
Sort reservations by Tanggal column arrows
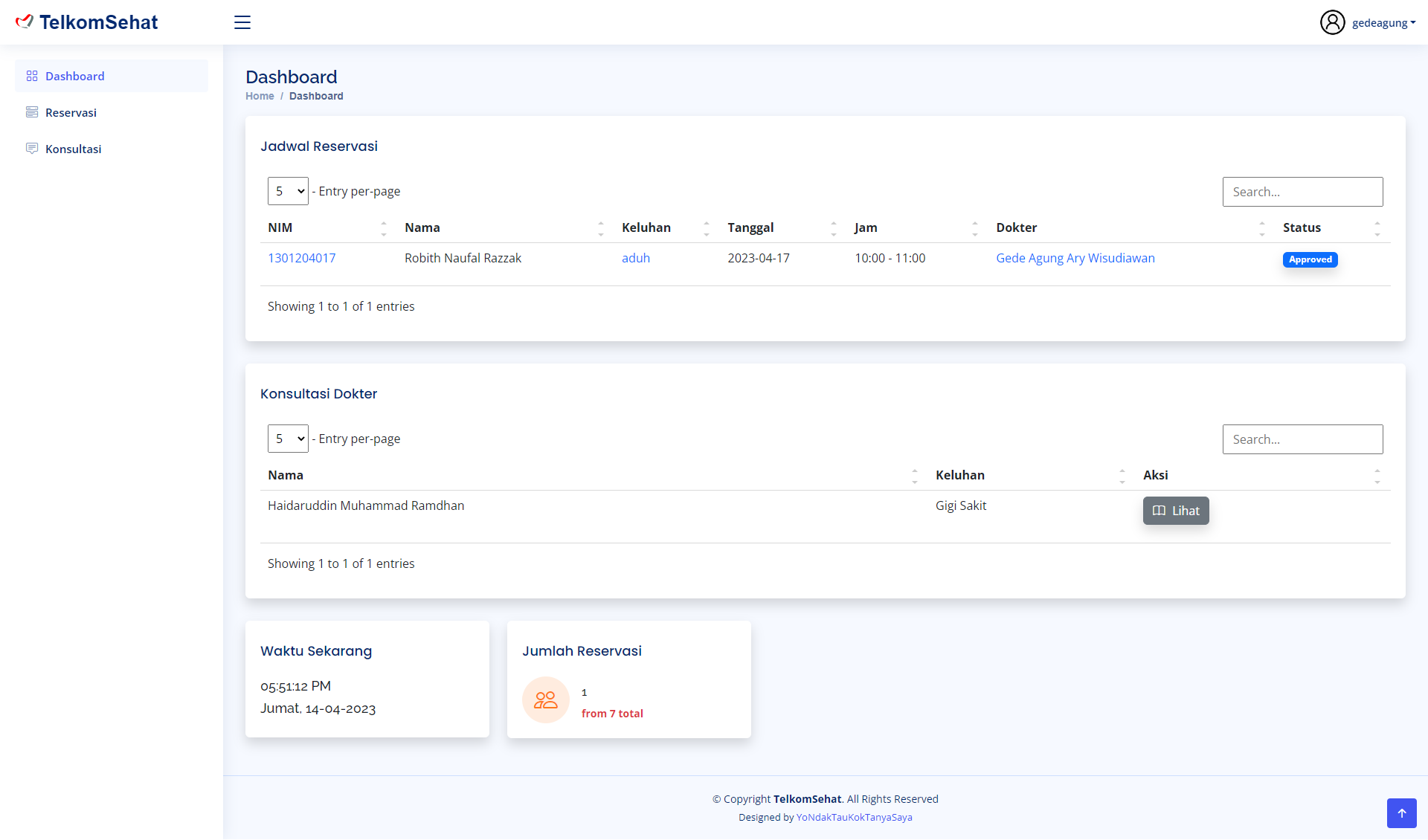click(833, 228)
